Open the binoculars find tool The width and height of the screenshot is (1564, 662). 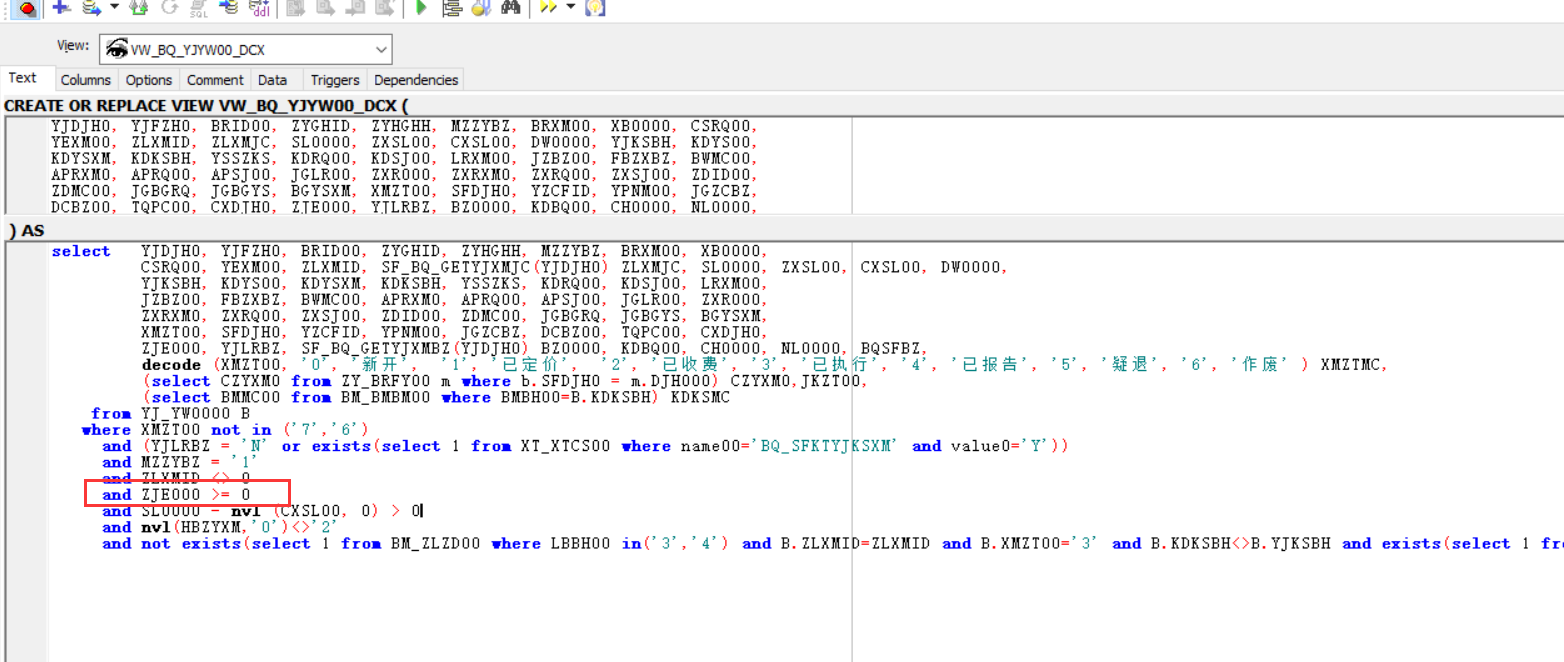511,8
